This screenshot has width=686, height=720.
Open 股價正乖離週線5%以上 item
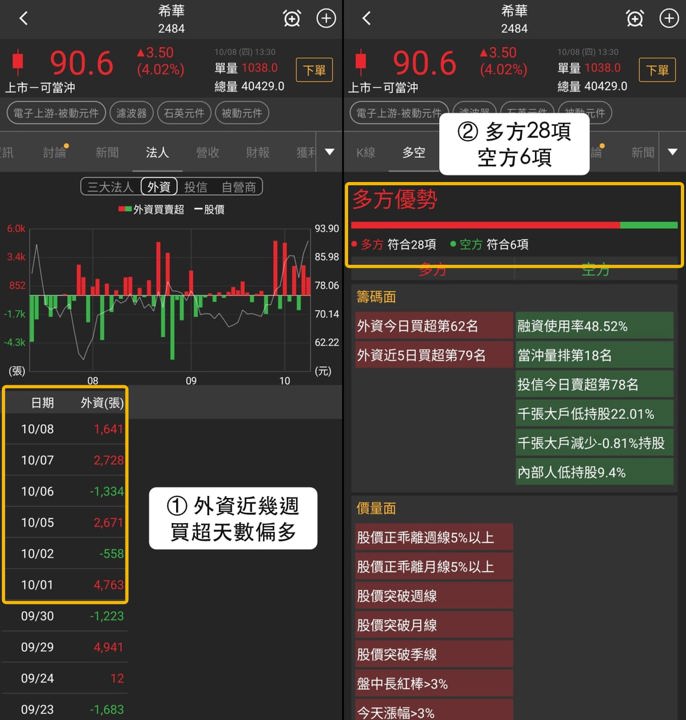click(434, 537)
